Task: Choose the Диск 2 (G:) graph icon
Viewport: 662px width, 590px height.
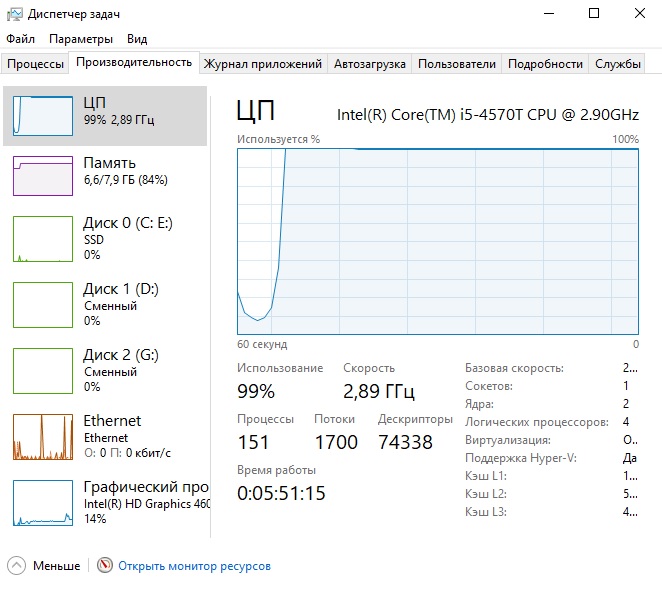Action: [x=42, y=370]
